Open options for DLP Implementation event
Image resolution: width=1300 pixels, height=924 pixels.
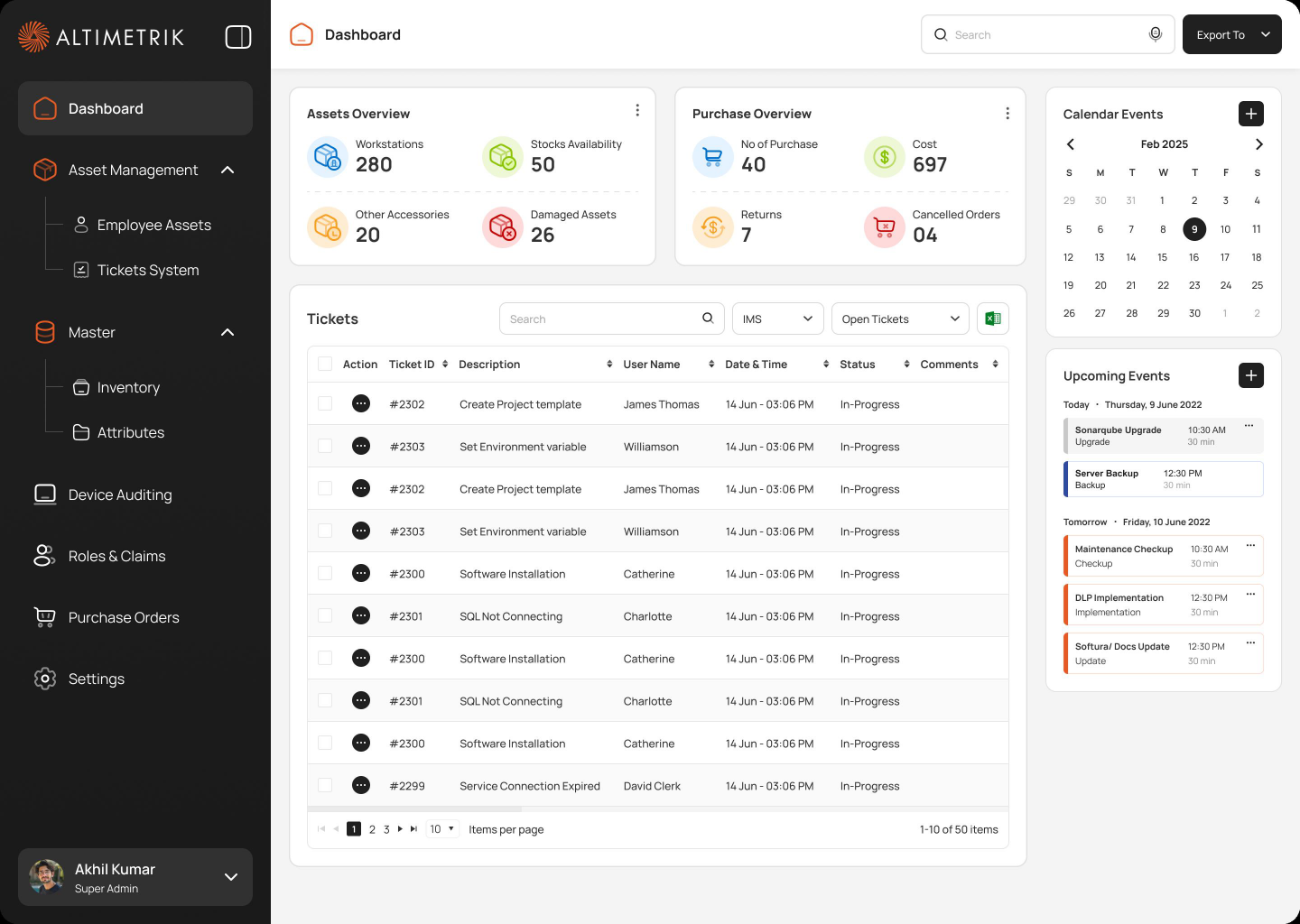point(1250,594)
